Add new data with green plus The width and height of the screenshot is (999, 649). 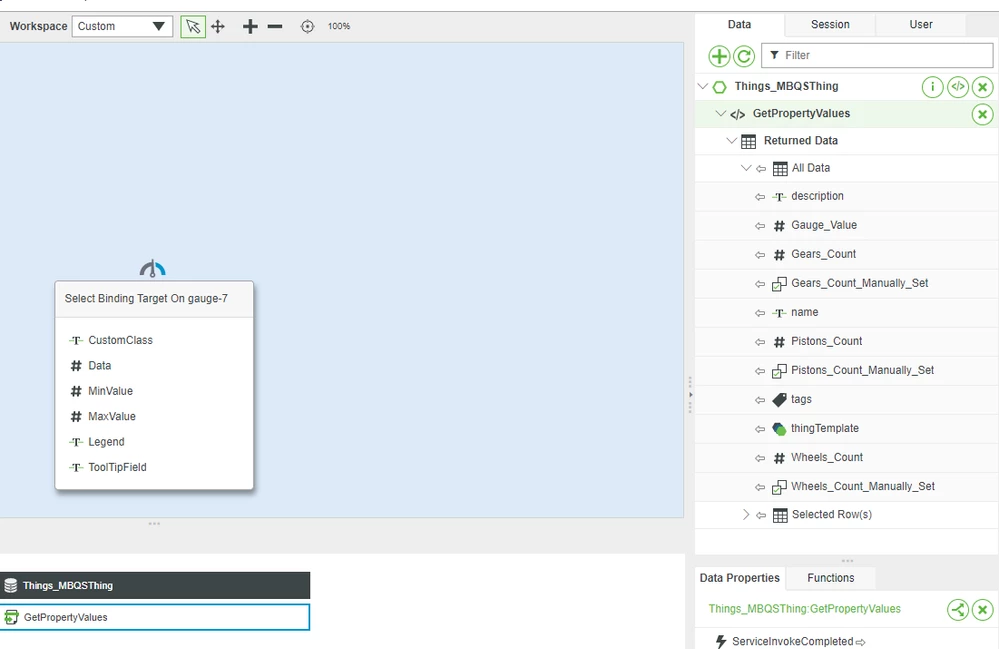click(x=719, y=56)
